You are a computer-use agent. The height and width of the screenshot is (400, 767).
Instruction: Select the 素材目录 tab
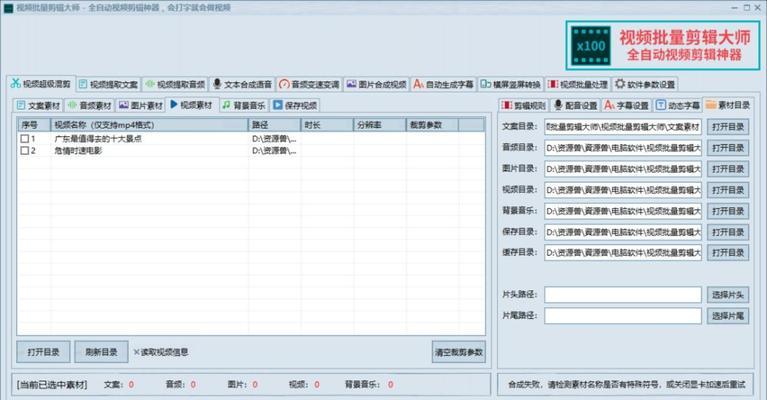point(729,105)
